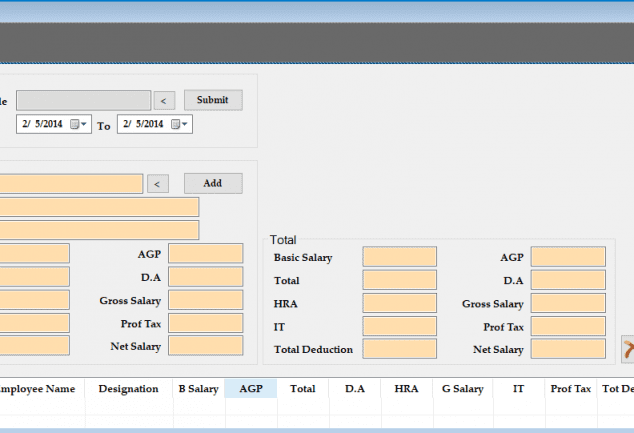Click the Net Salary field in Total group

tap(568, 349)
